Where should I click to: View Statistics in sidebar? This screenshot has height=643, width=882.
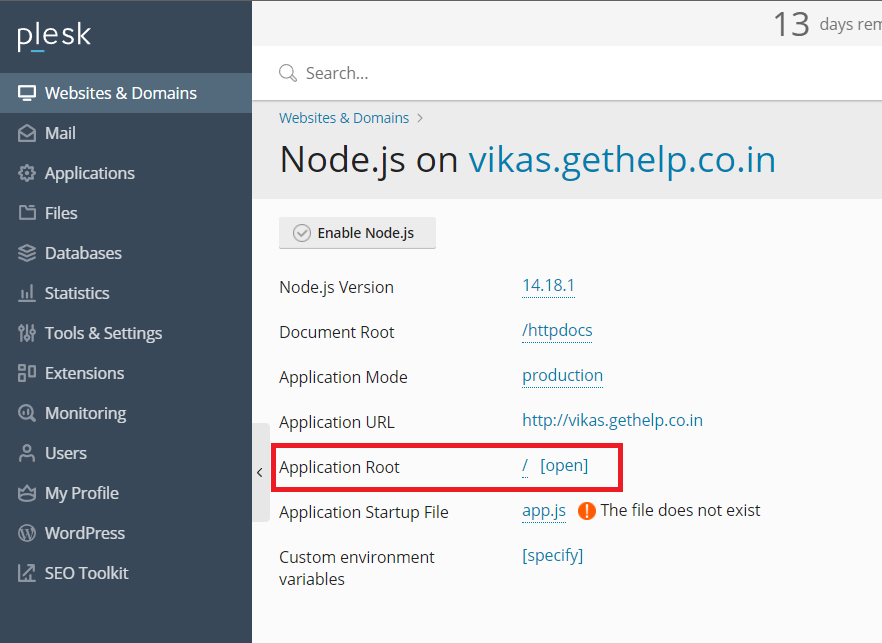tap(126, 293)
